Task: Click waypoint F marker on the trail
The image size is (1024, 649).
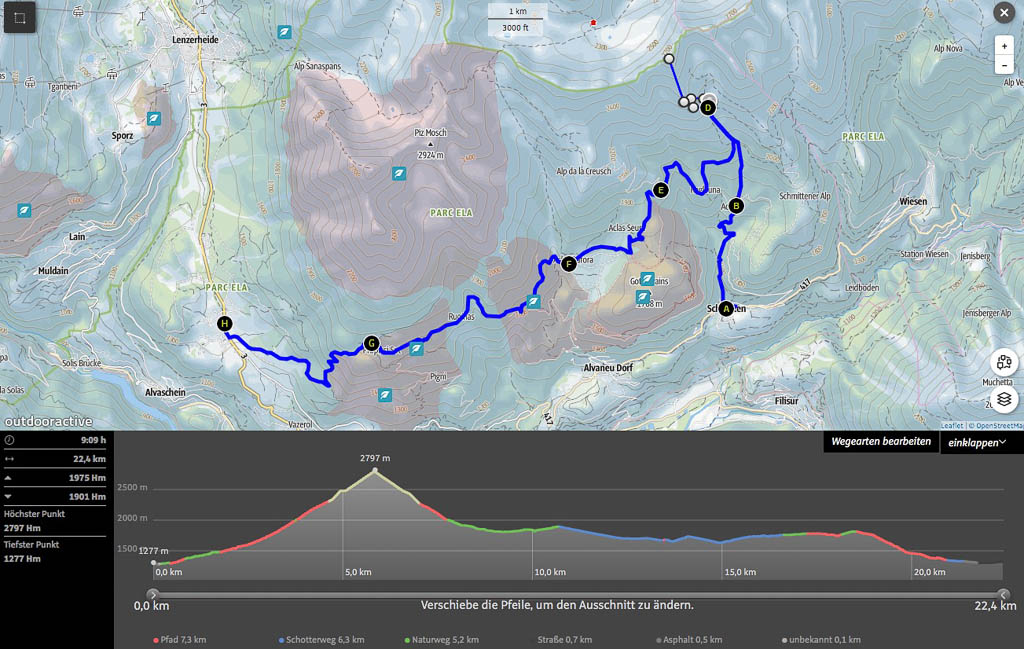Action: [x=568, y=264]
